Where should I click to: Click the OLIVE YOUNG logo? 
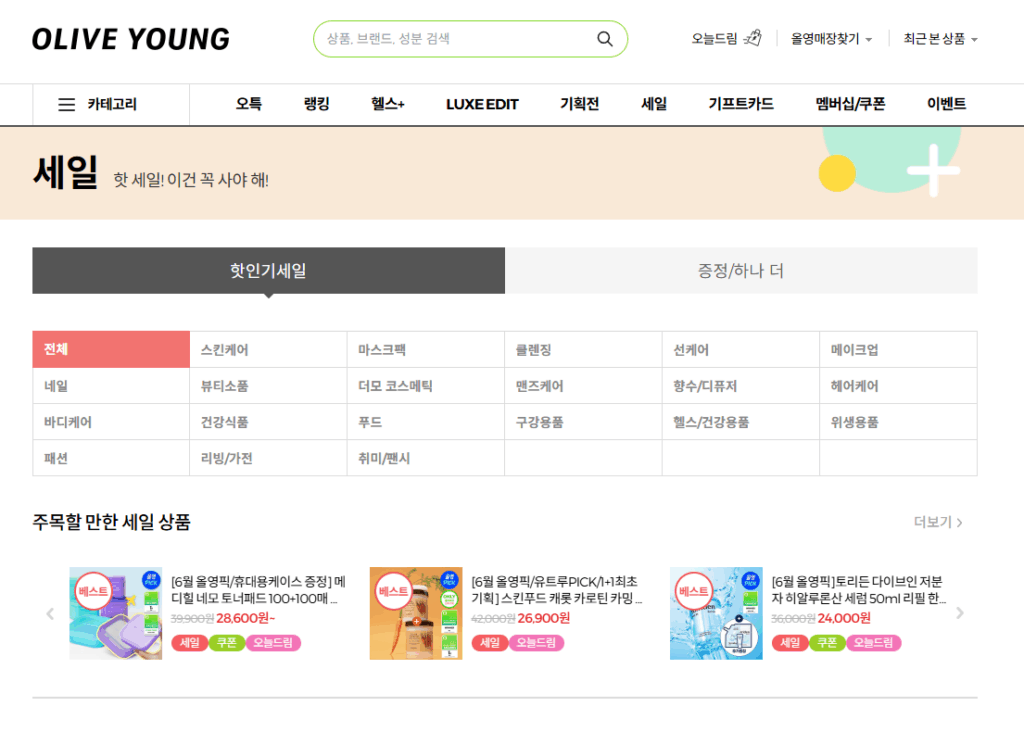pyautogui.click(x=131, y=39)
